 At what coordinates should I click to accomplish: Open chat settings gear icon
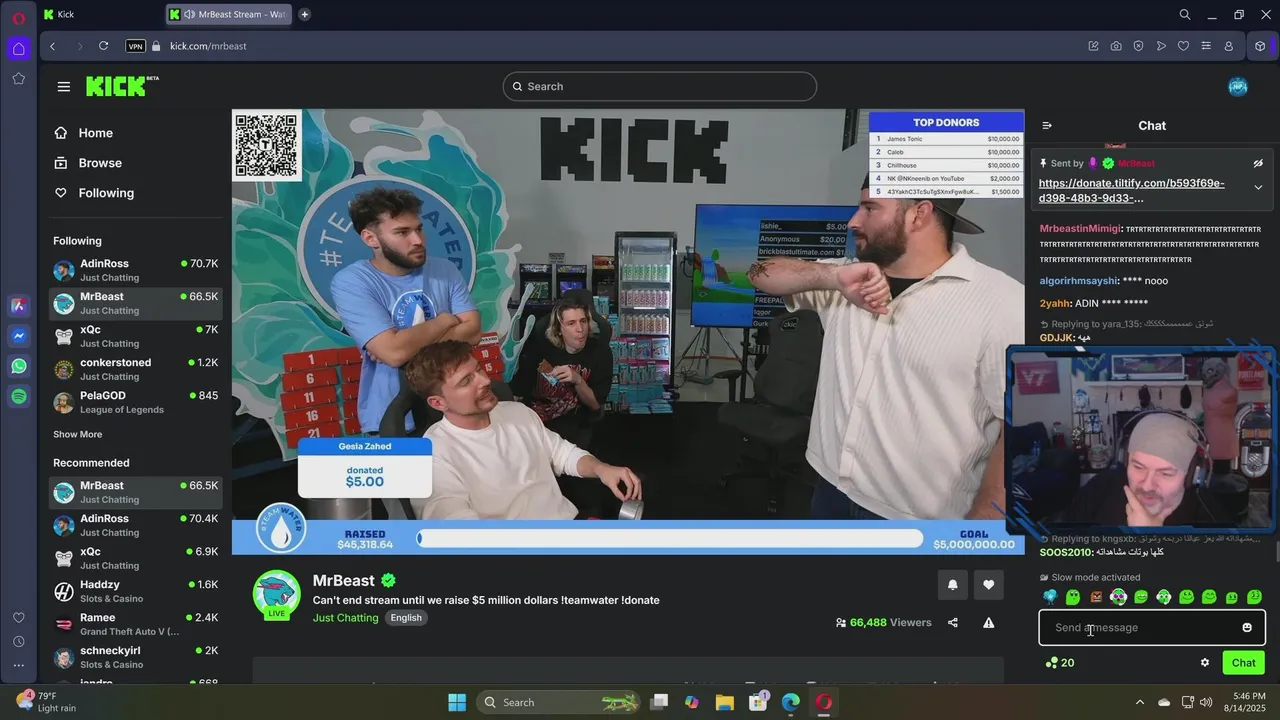[x=1205, y=663]
